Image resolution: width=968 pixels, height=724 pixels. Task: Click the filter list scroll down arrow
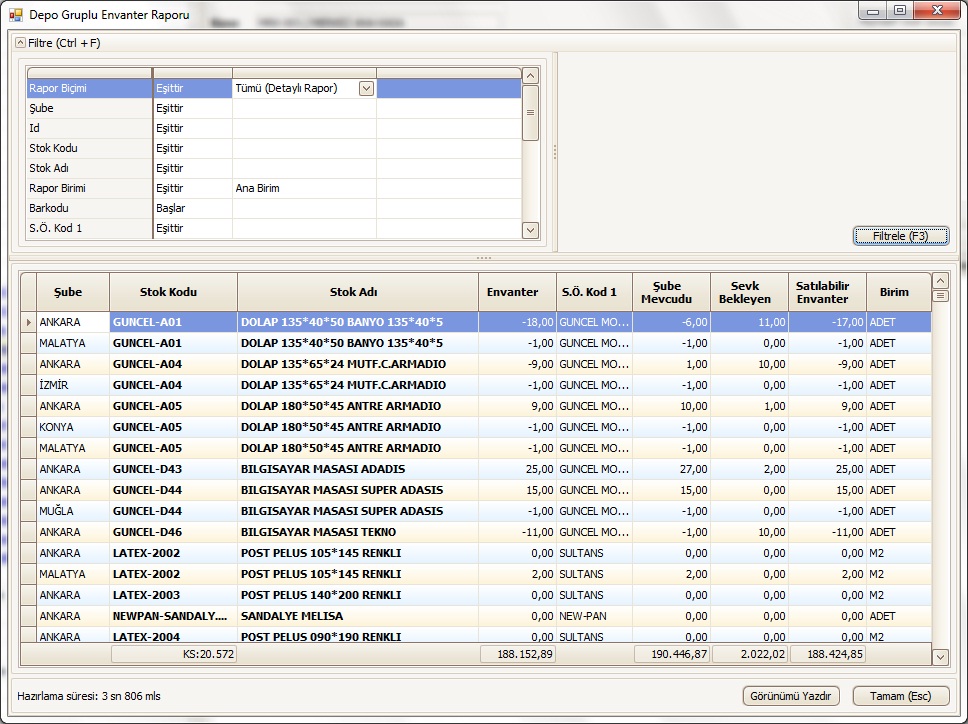coord(530,230)
